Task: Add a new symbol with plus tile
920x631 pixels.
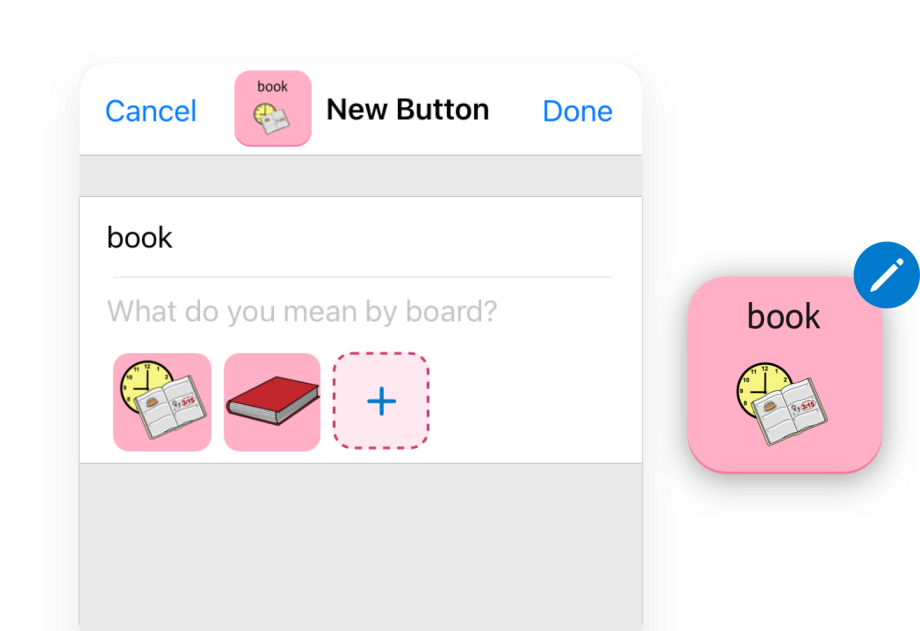Action: 381,401
